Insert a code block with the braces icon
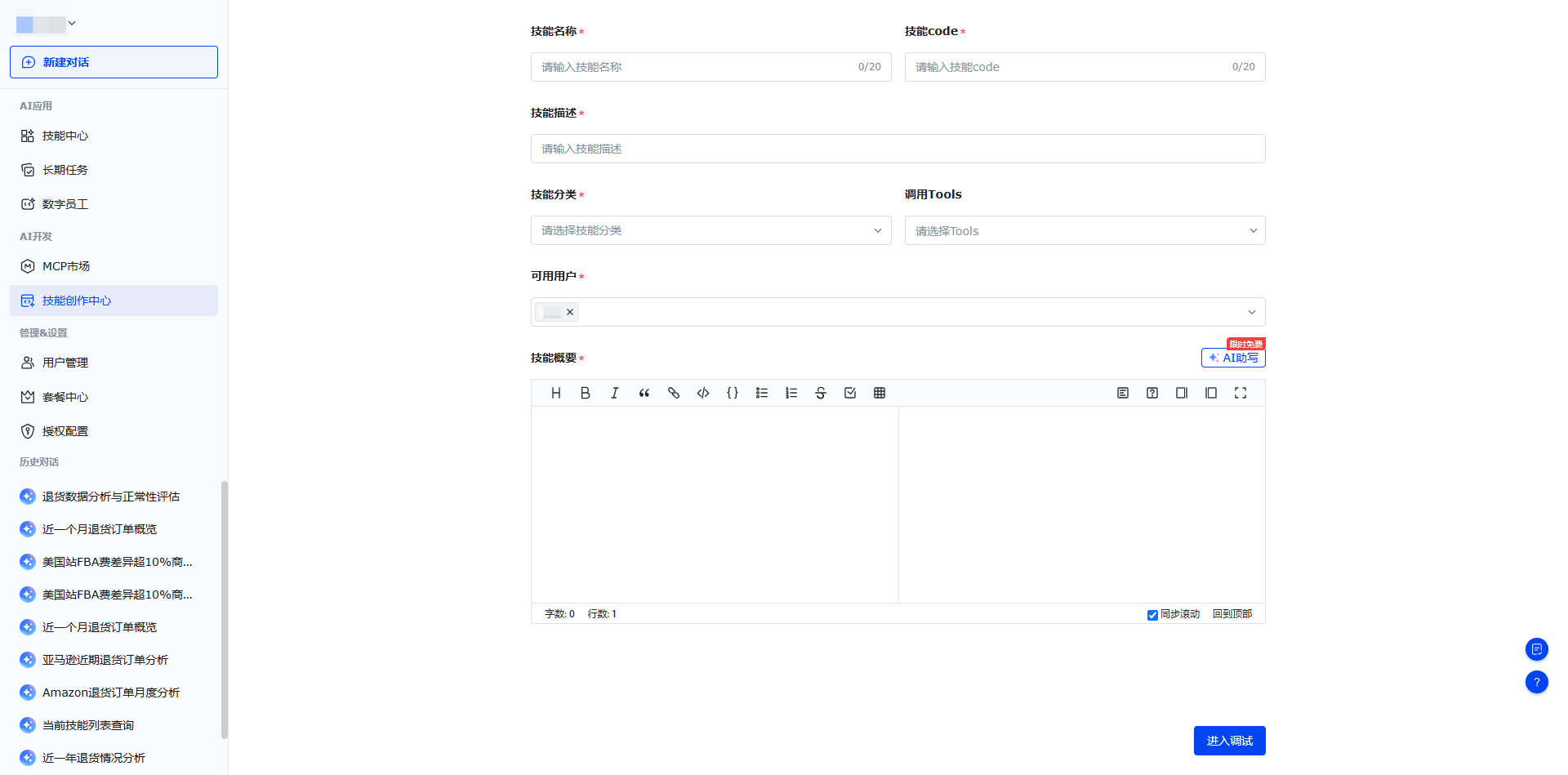Viewport: 1568px width, 775px height. (733, 393)
